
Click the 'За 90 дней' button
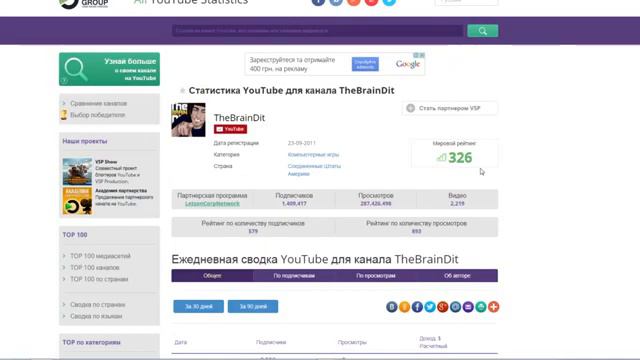(253, 306)
